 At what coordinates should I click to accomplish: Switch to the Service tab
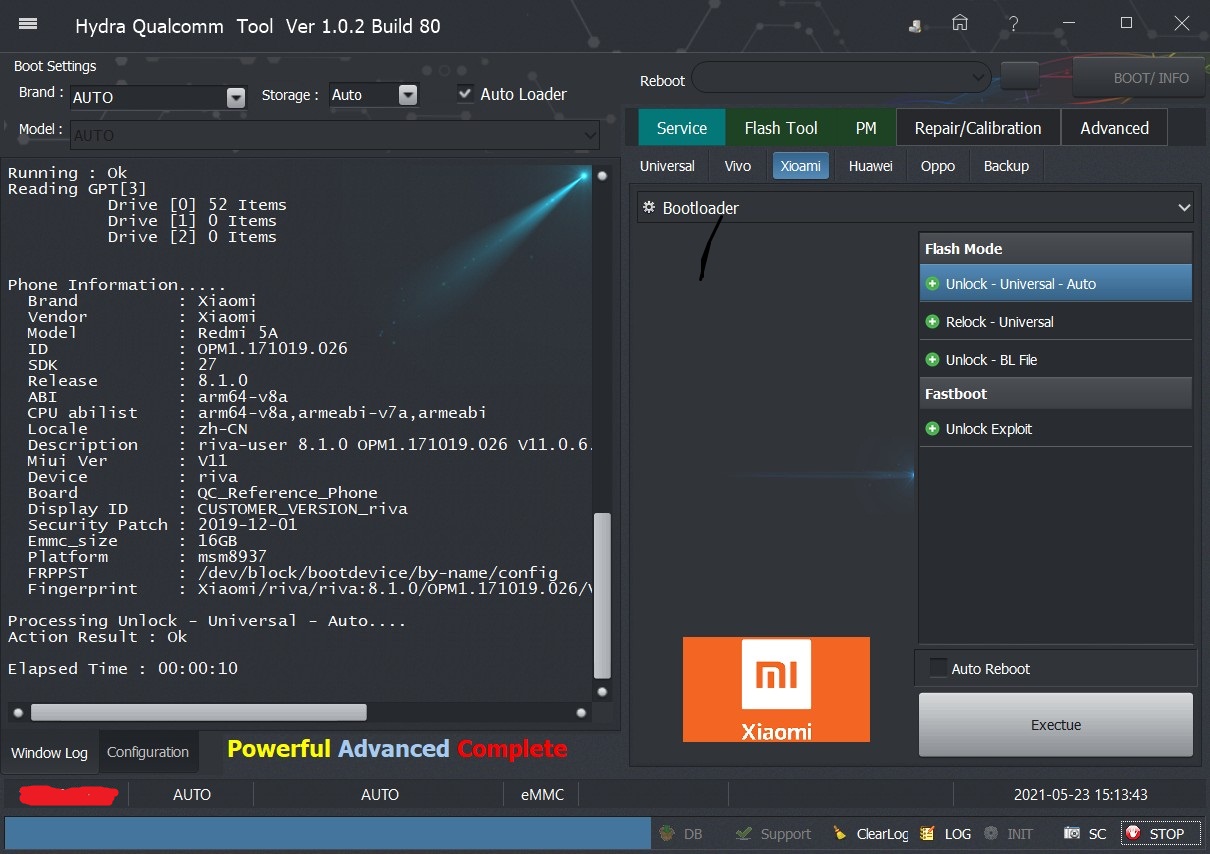coord(682,128)
